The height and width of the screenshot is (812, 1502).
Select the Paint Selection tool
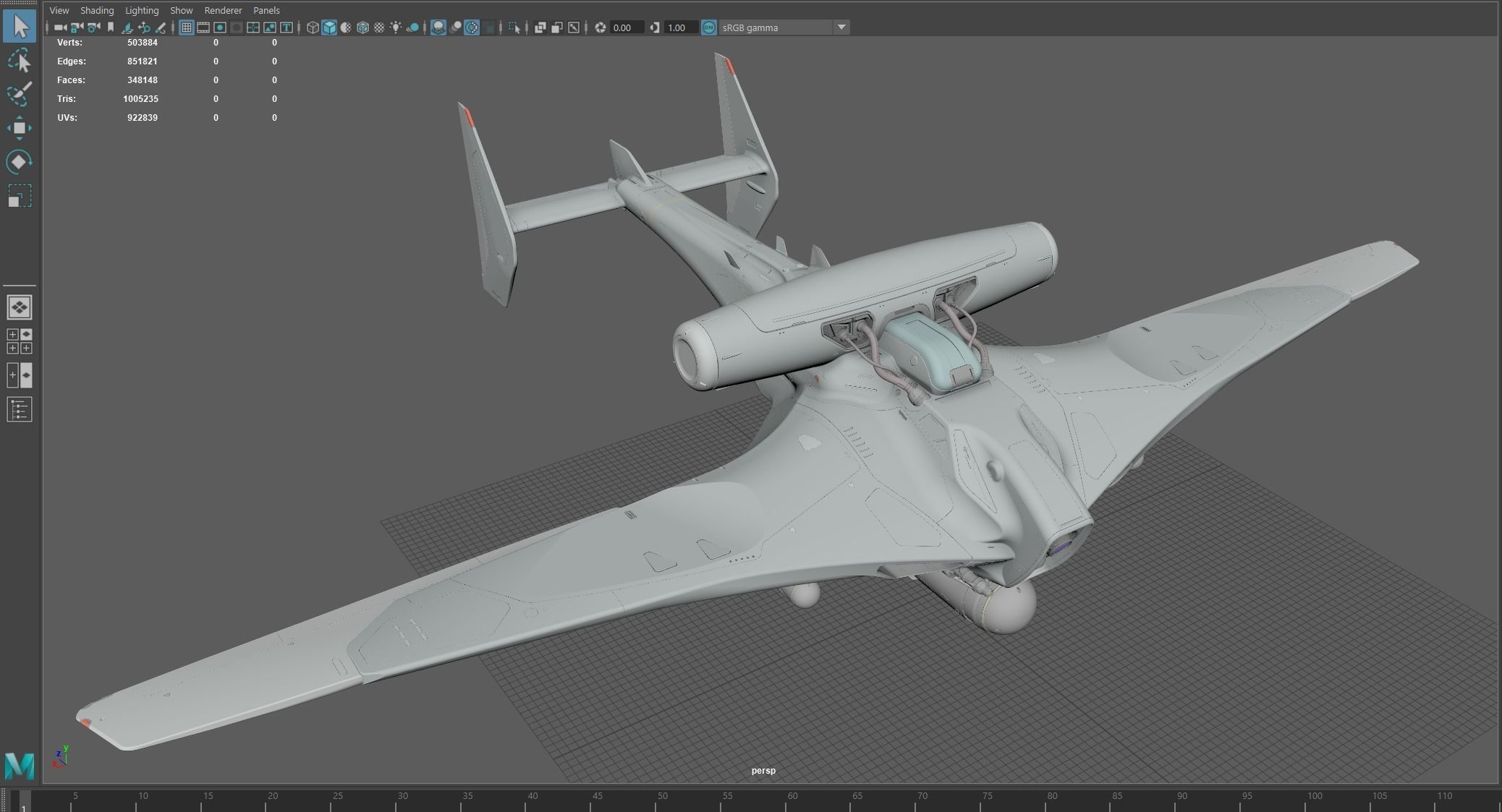[x=20, y=93]
